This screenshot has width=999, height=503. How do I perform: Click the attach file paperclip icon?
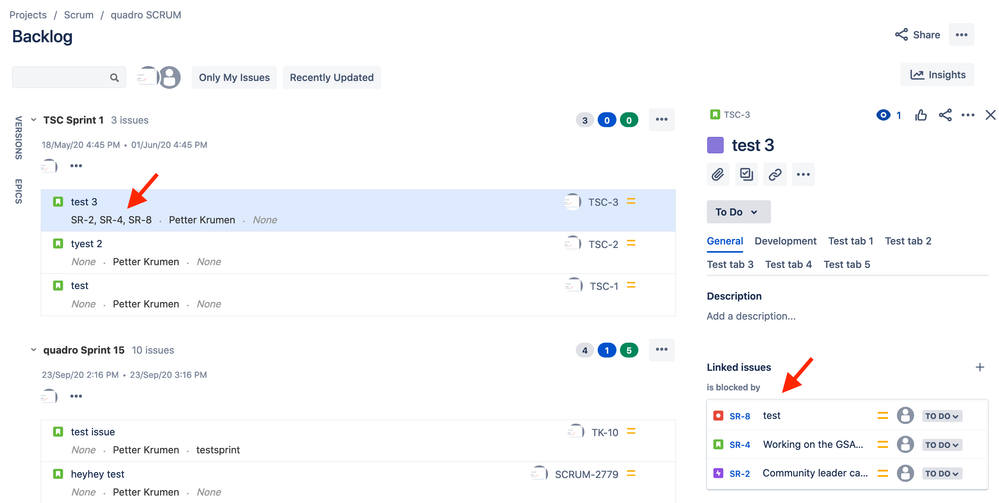[x=718, y=174]
